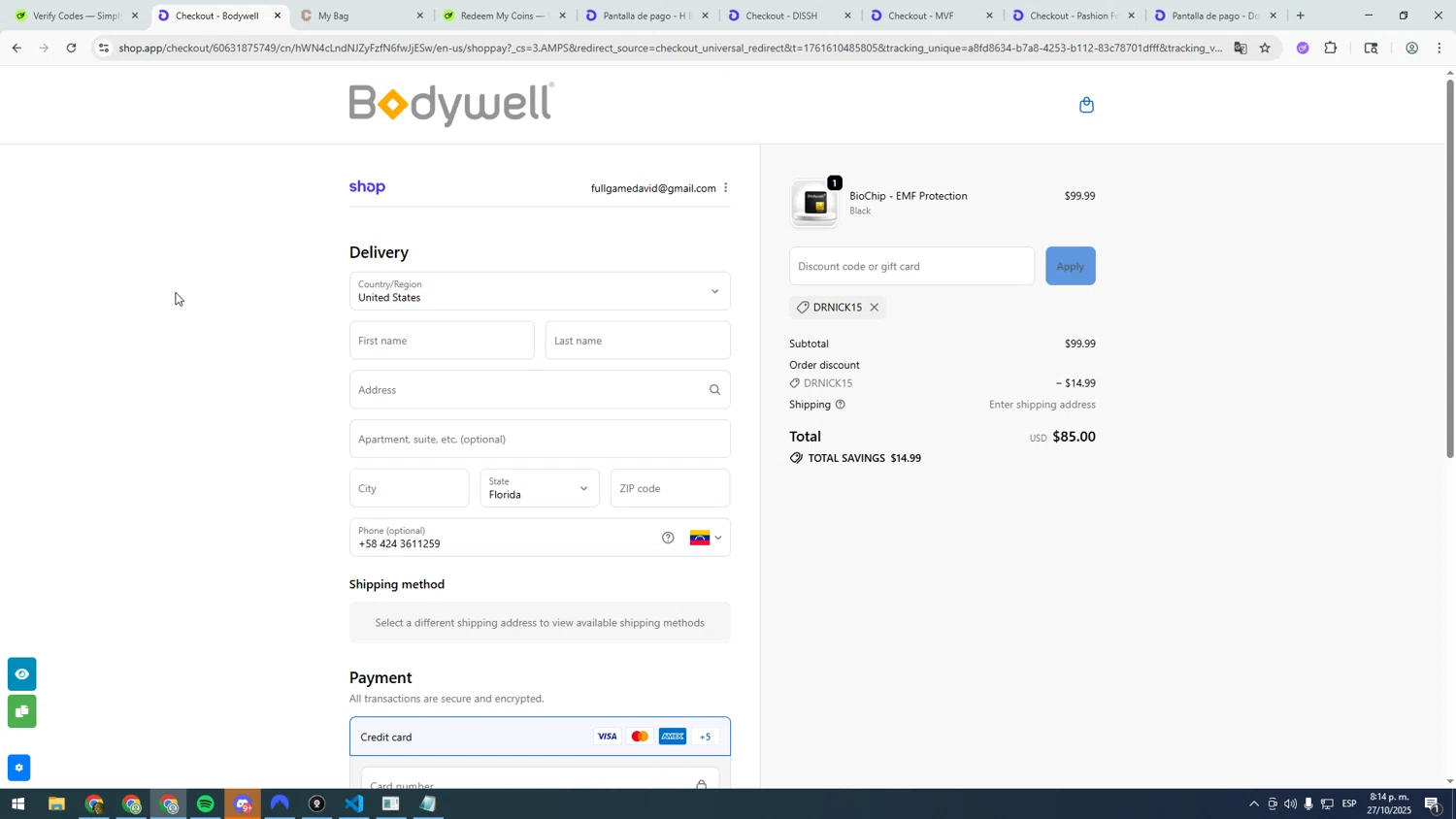Expand the State dropdown showing Florida
Image resolution: width=1456 pixels, height=819 pixels.
tap(540, 488)
